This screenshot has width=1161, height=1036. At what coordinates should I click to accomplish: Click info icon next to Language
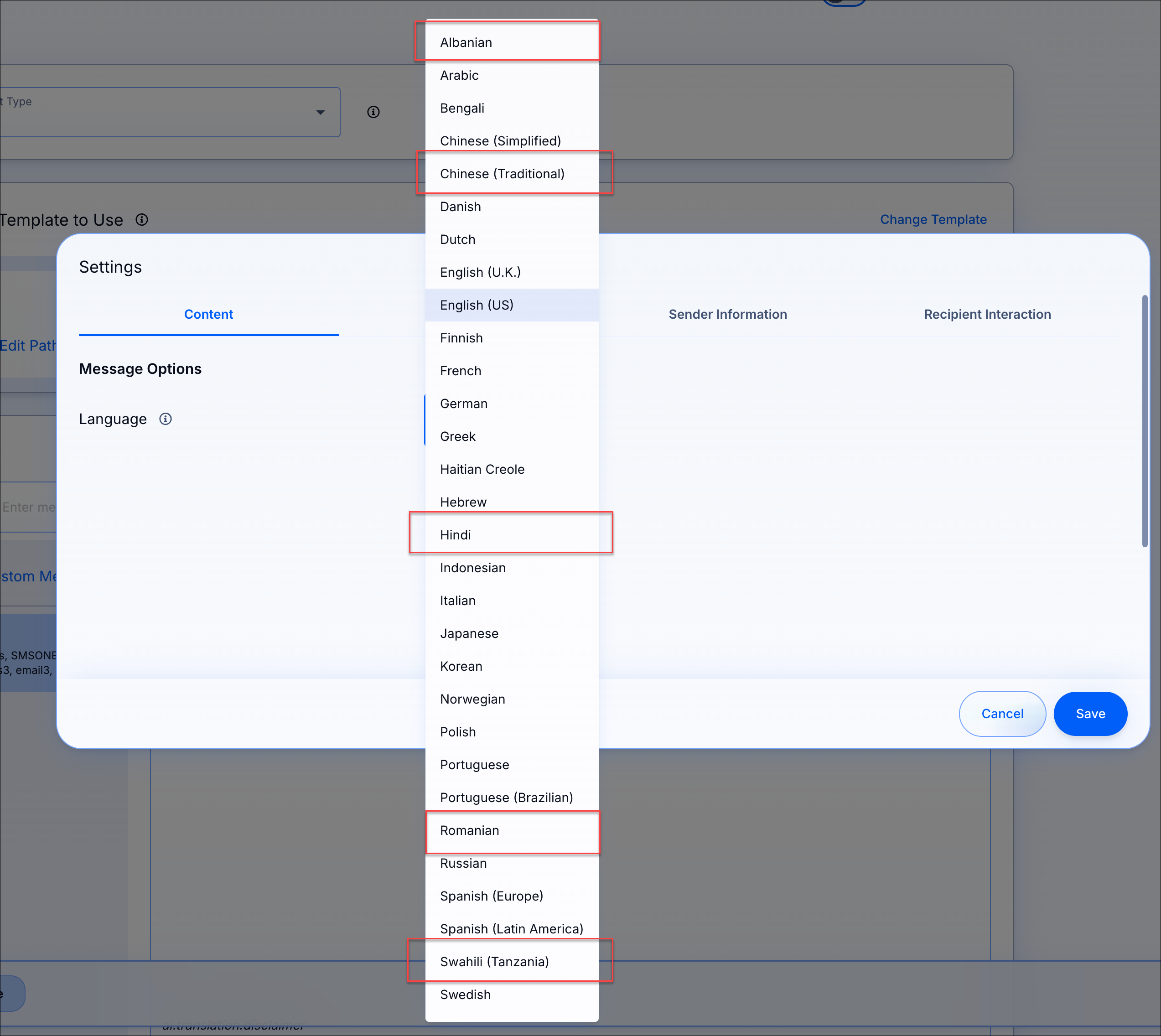pos(165,419)
